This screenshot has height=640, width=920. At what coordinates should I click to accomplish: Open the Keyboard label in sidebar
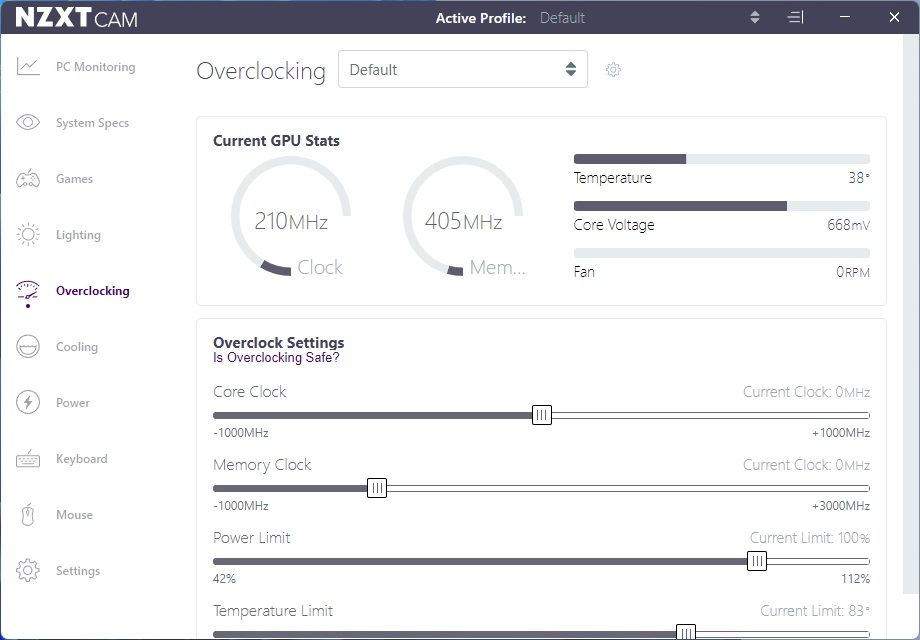82,459
